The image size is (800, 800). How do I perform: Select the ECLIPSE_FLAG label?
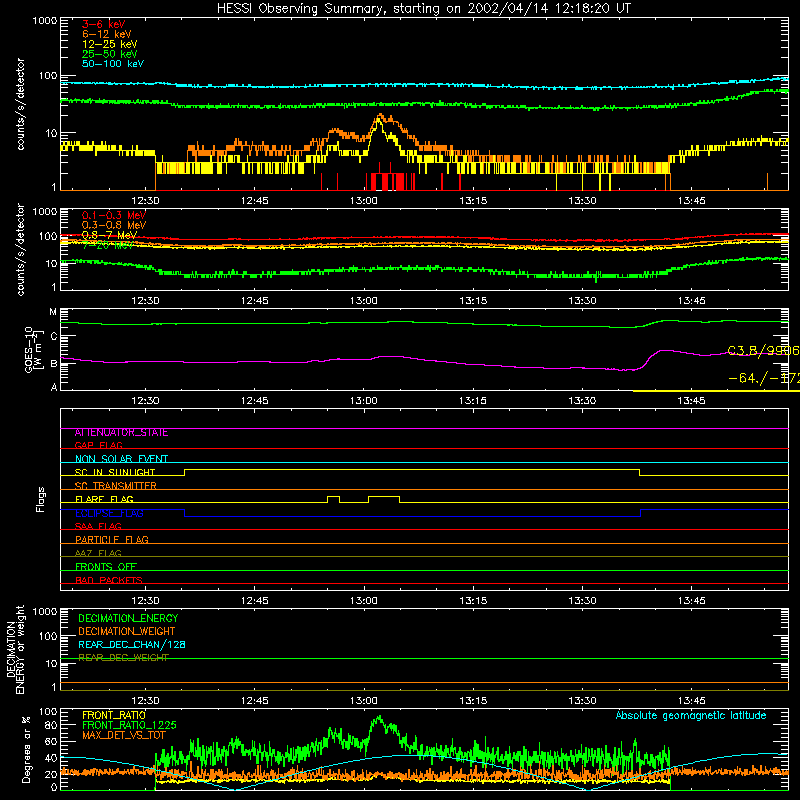pyautogui.click(x=109, y=513)
